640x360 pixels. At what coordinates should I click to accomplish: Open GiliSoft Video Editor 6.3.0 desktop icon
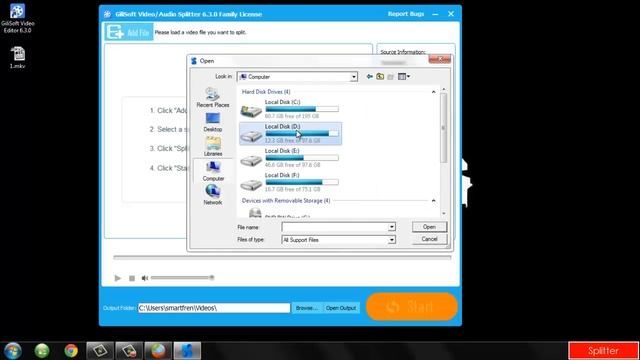[18, 18]
